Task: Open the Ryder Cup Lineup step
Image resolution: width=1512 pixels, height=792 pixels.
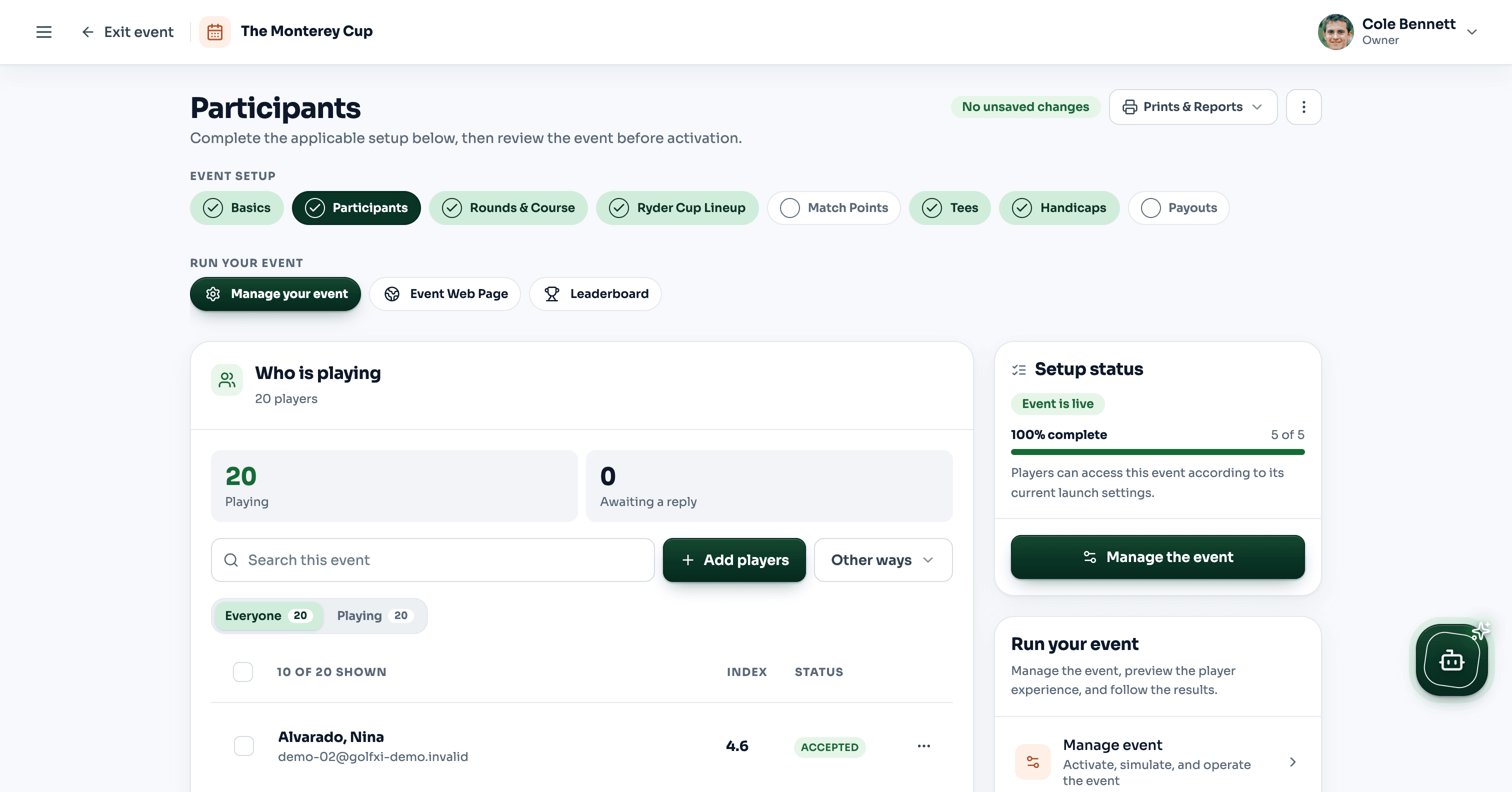Action: click(677, 208)
